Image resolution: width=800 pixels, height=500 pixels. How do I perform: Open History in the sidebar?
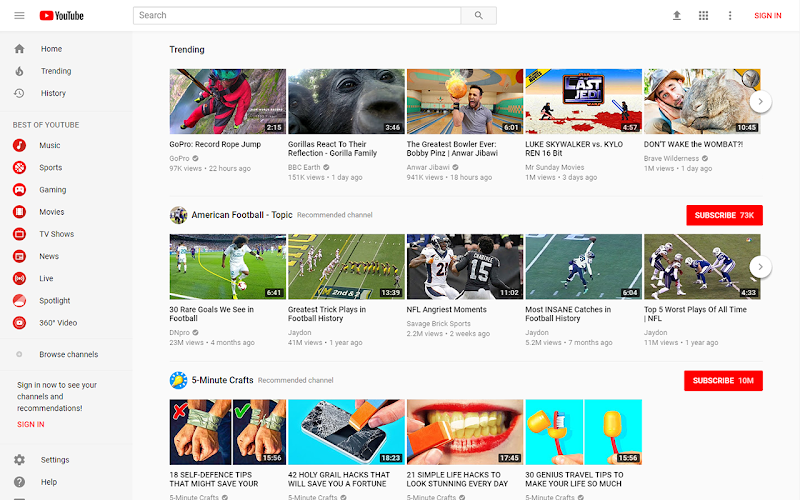(x=54, y=93)
